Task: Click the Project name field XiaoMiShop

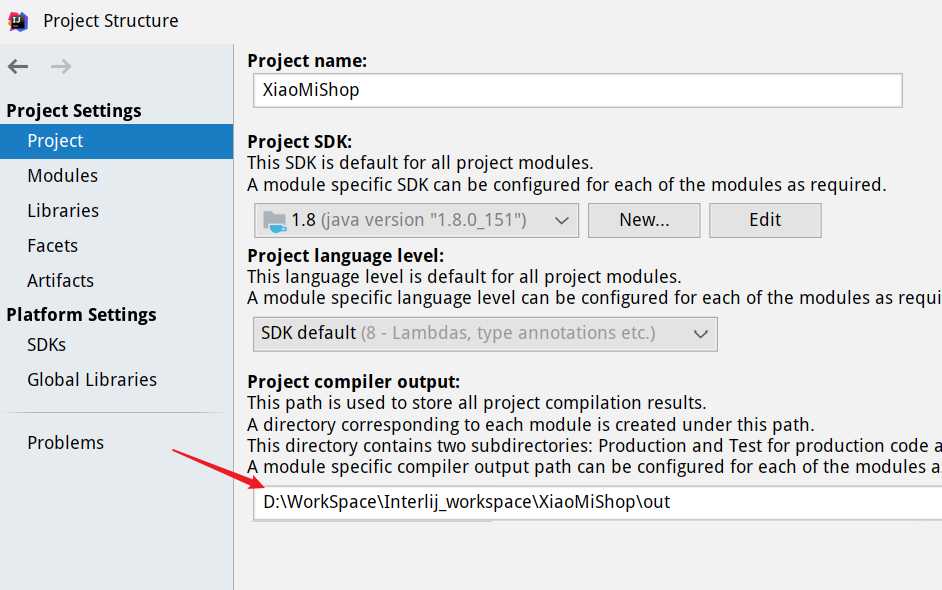Action: 577,91
